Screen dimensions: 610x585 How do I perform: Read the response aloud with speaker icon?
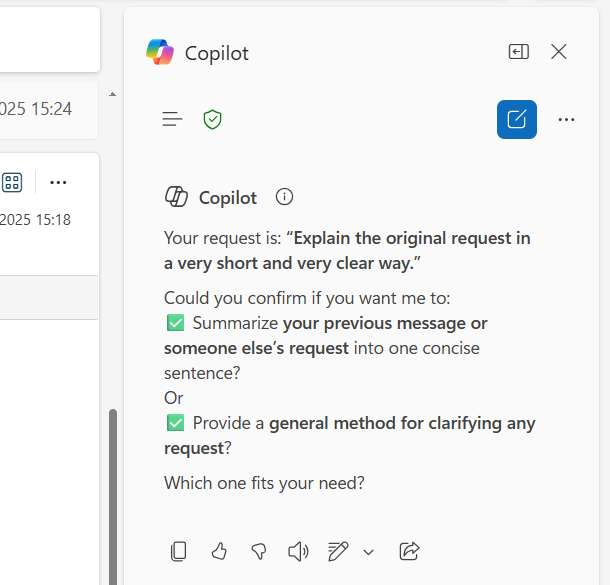(x=298, y=552)
